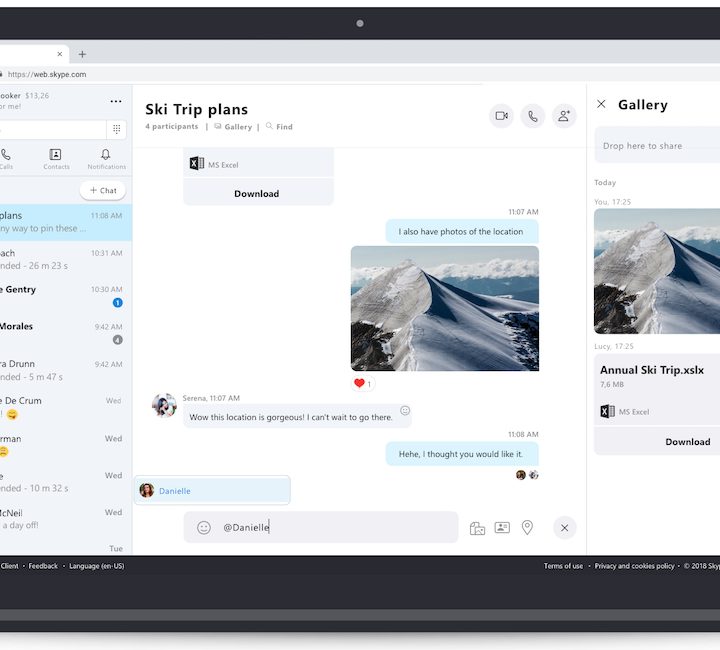The height and width of the screenshot is (650, 720).
Task: Attach files or media icon
Action: point(478,528)
